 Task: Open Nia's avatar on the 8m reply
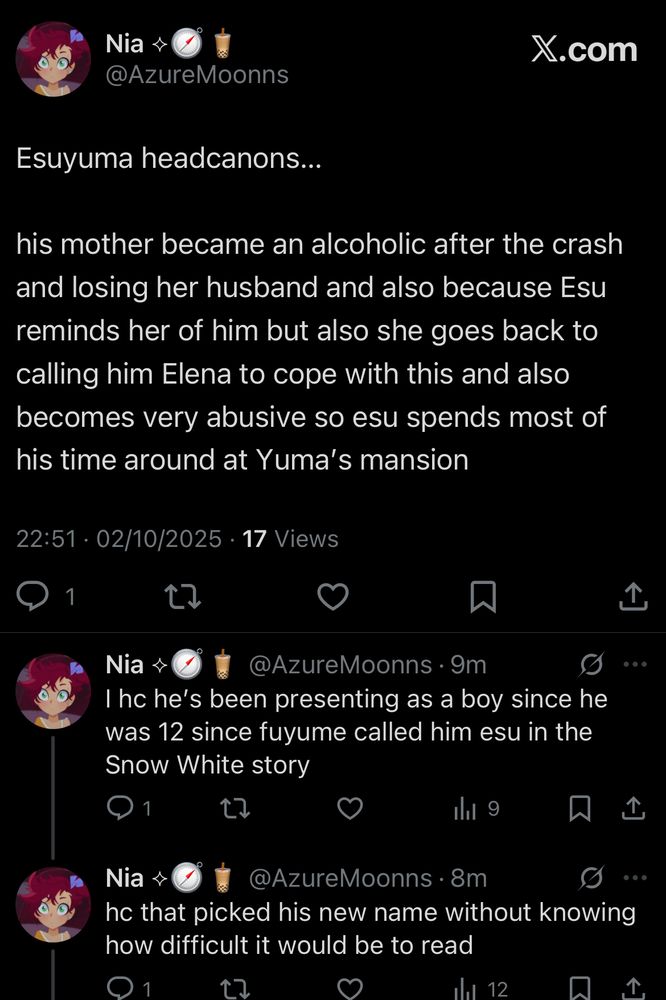click(54, 904)
